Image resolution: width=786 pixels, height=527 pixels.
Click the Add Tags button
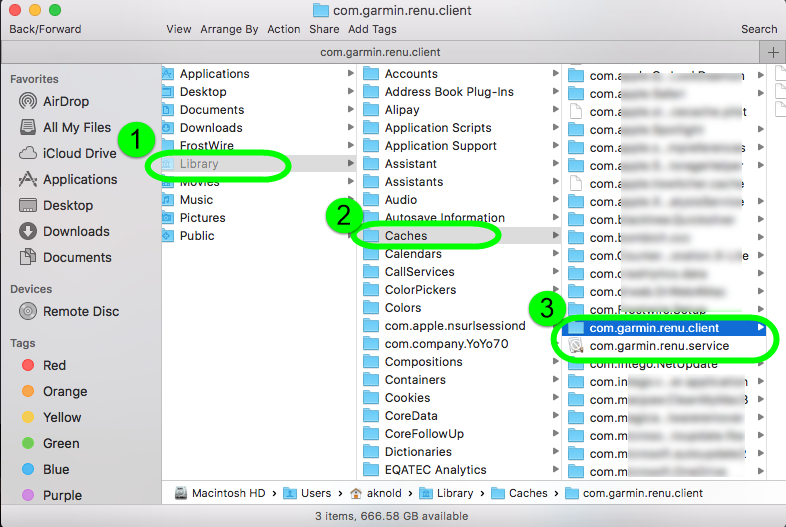(372, 29)
